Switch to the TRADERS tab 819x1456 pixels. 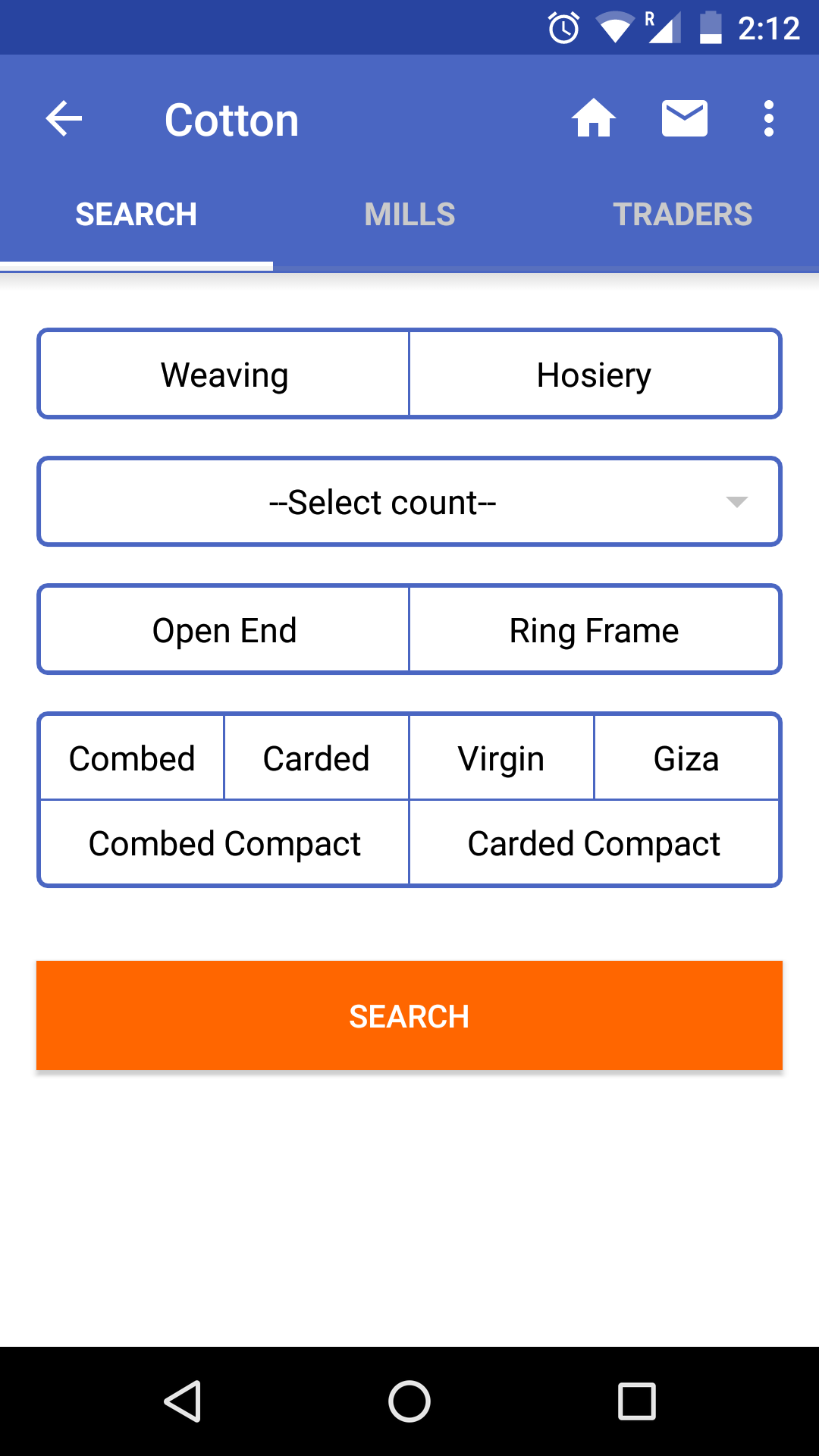click(x=682, y=215)
